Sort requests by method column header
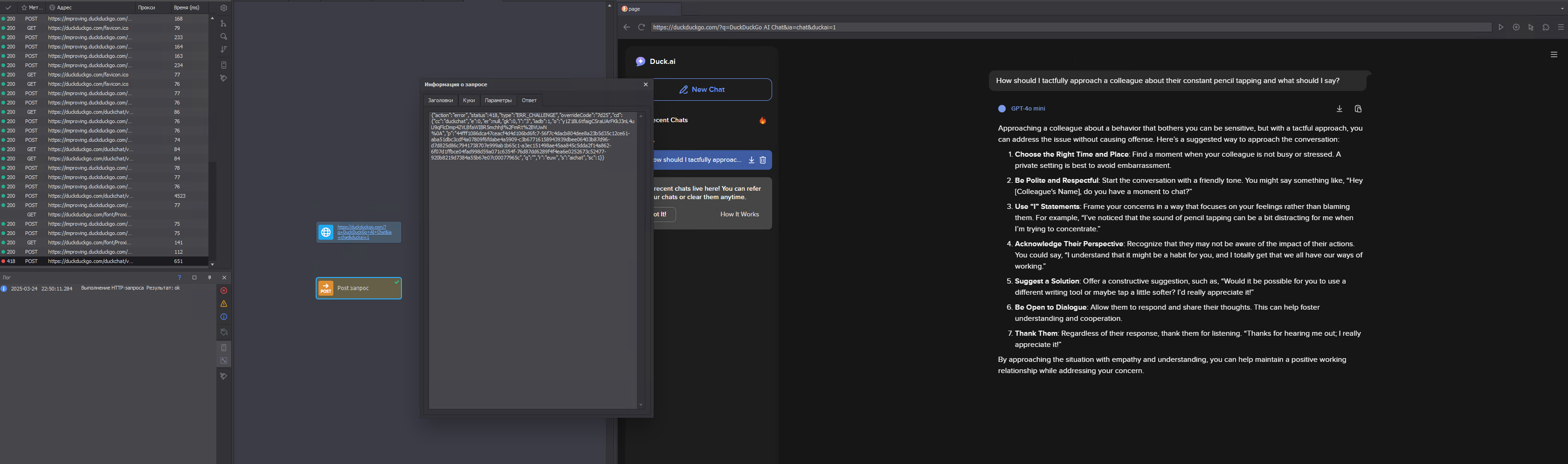 32,8
